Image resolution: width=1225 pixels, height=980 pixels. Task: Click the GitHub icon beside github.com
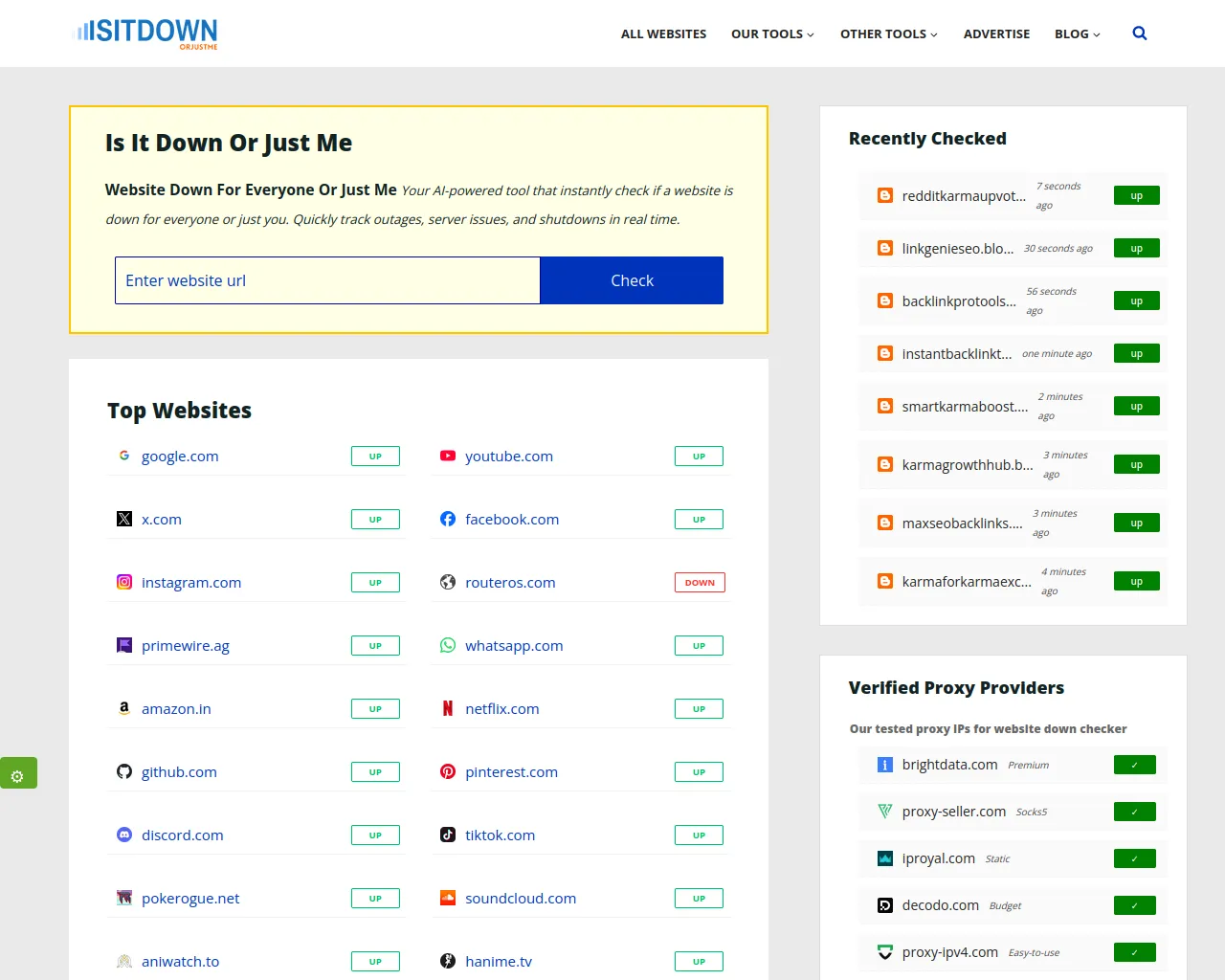click(124, 771)
